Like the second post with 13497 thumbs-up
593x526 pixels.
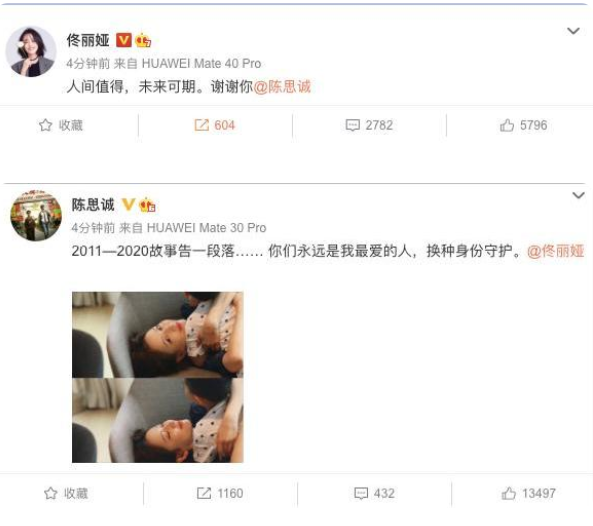tap(509, 493)
